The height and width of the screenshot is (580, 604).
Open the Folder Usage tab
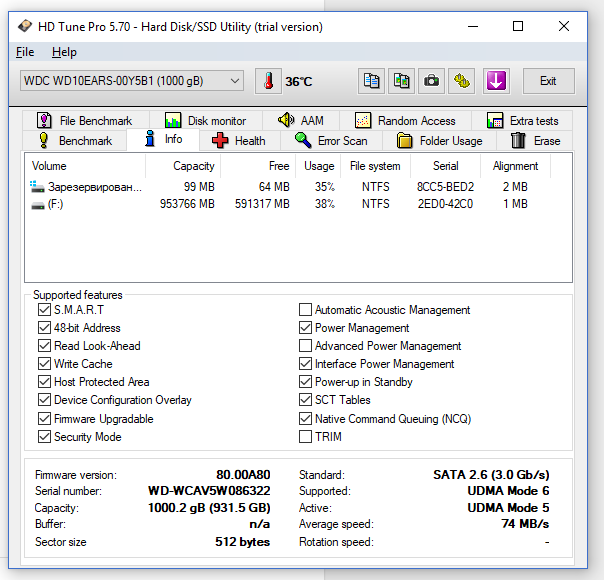coord(439,141)
